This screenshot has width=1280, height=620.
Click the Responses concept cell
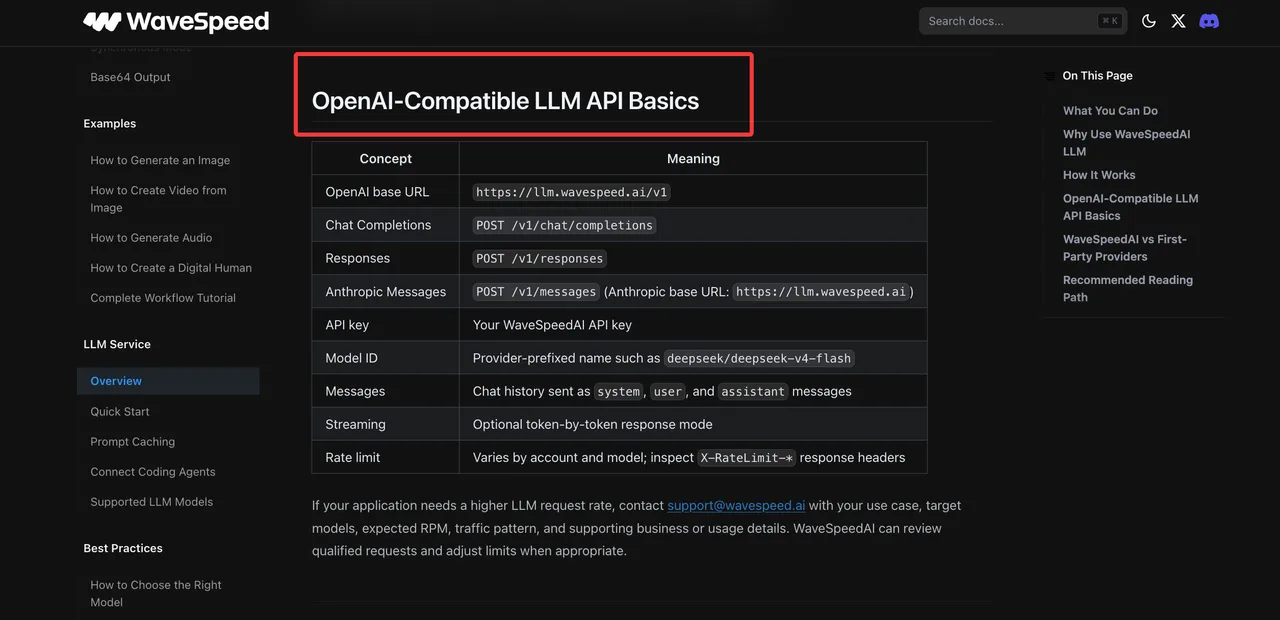pos(385,258)
